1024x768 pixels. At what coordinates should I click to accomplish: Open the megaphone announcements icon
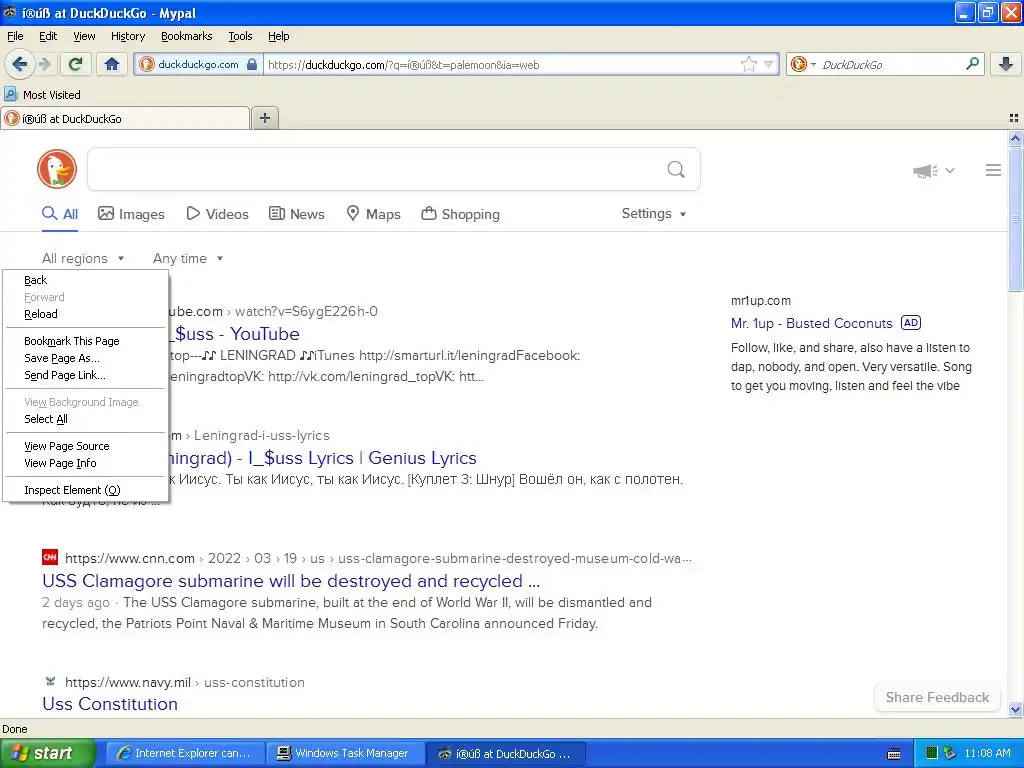pos(925,171)
